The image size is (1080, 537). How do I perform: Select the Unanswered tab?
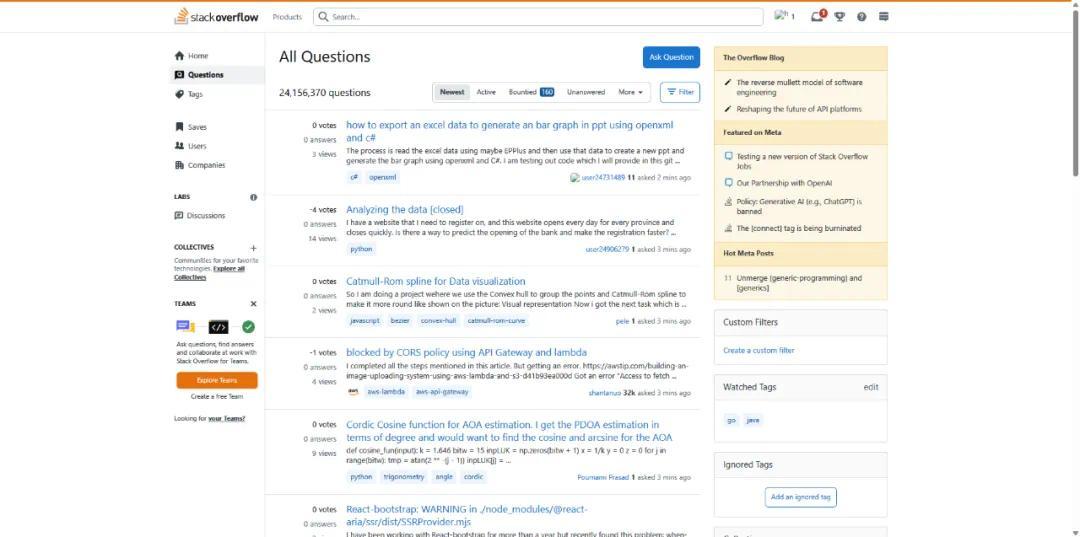tap(585, 92)
